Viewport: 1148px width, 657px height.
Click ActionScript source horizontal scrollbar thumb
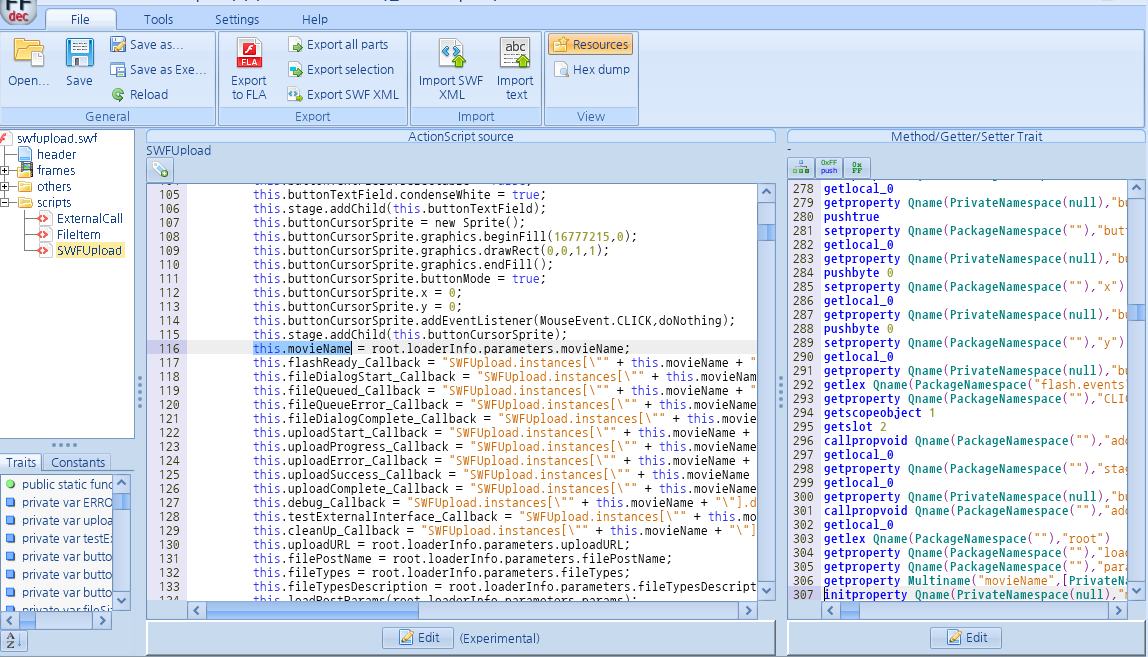(313, 610)
